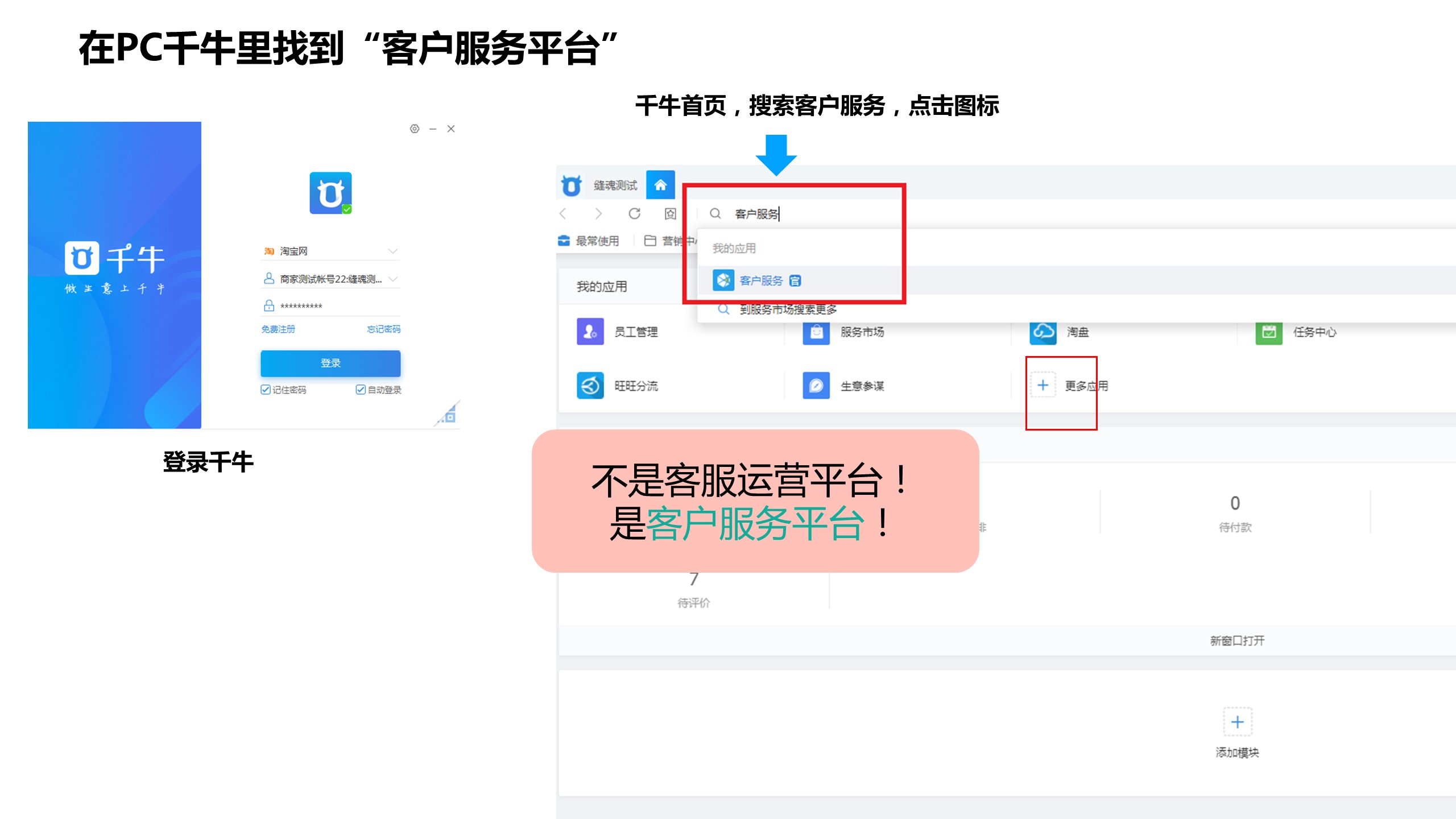
Task: Select 客户服务 in search results
Action: (760, 280)
